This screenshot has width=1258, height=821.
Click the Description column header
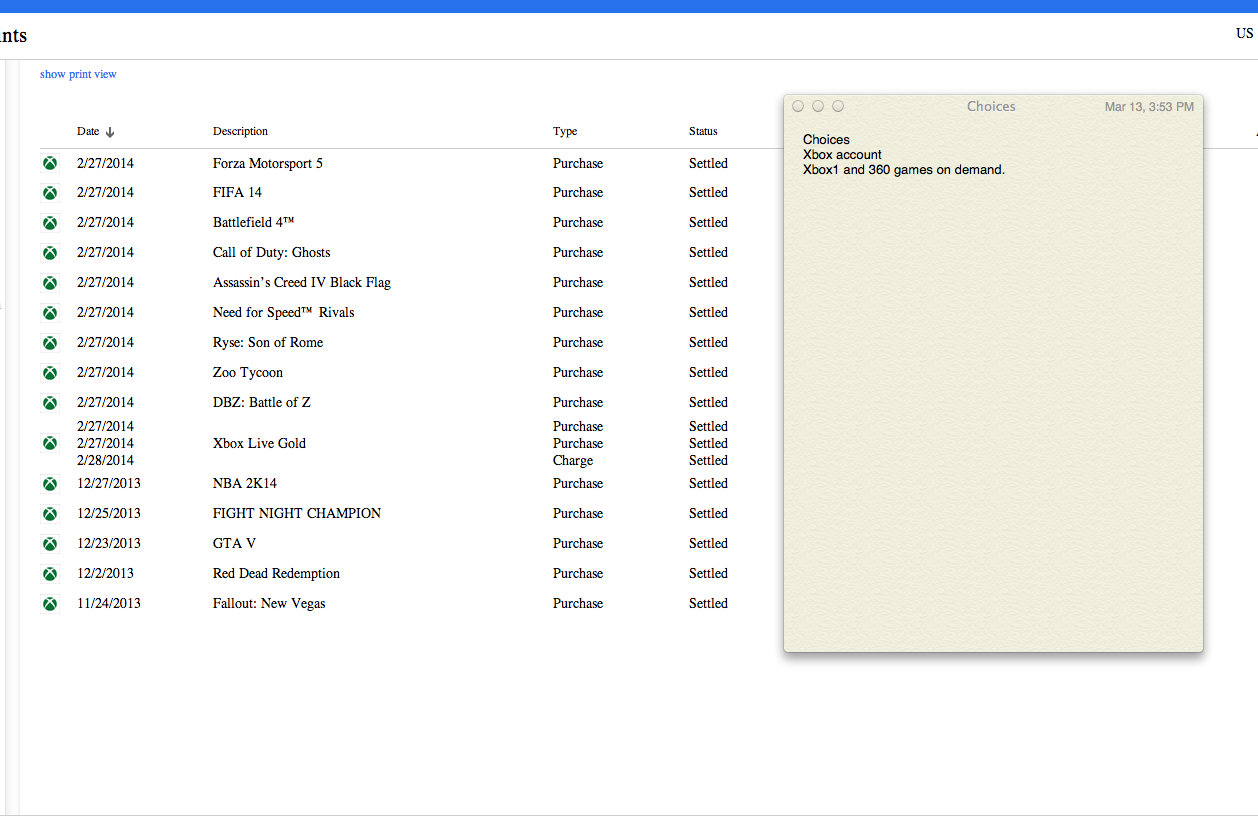pyautogui.click(x=240, y=131)
